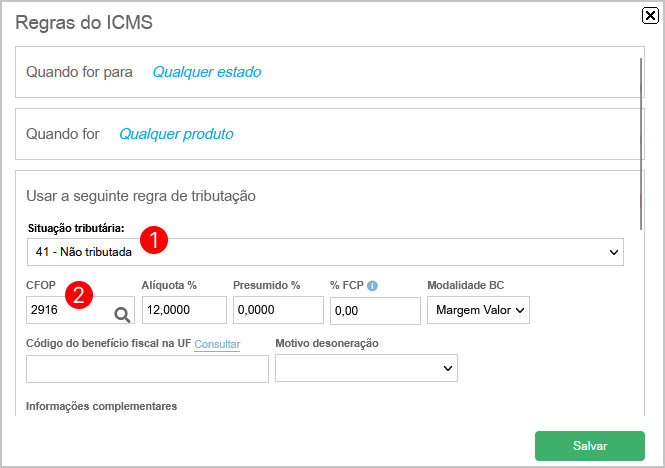Image resolution: width=665 pixels, height=468 pixels.
Task: Click the Presumido % field
Action: pos(278,310)
